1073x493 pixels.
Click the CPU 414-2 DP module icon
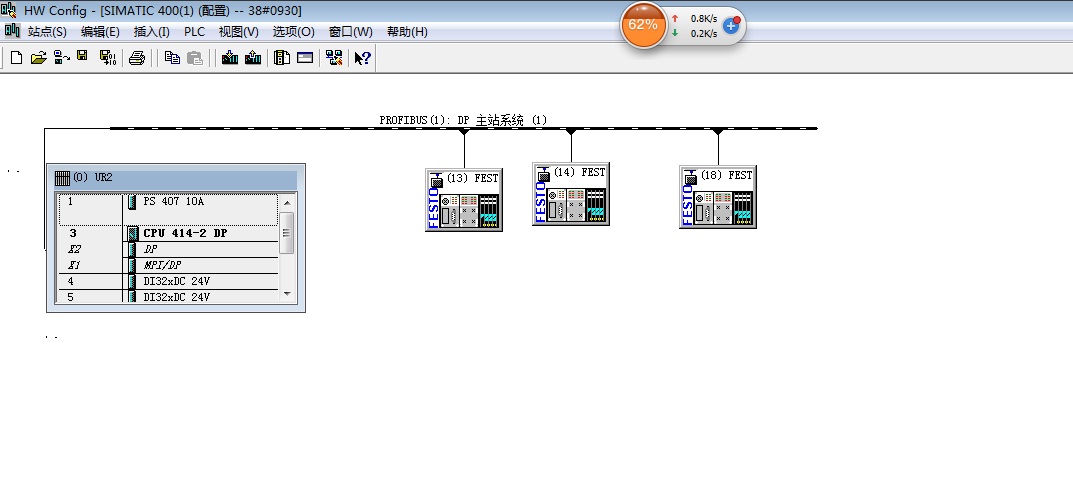[x=133, y=233]
